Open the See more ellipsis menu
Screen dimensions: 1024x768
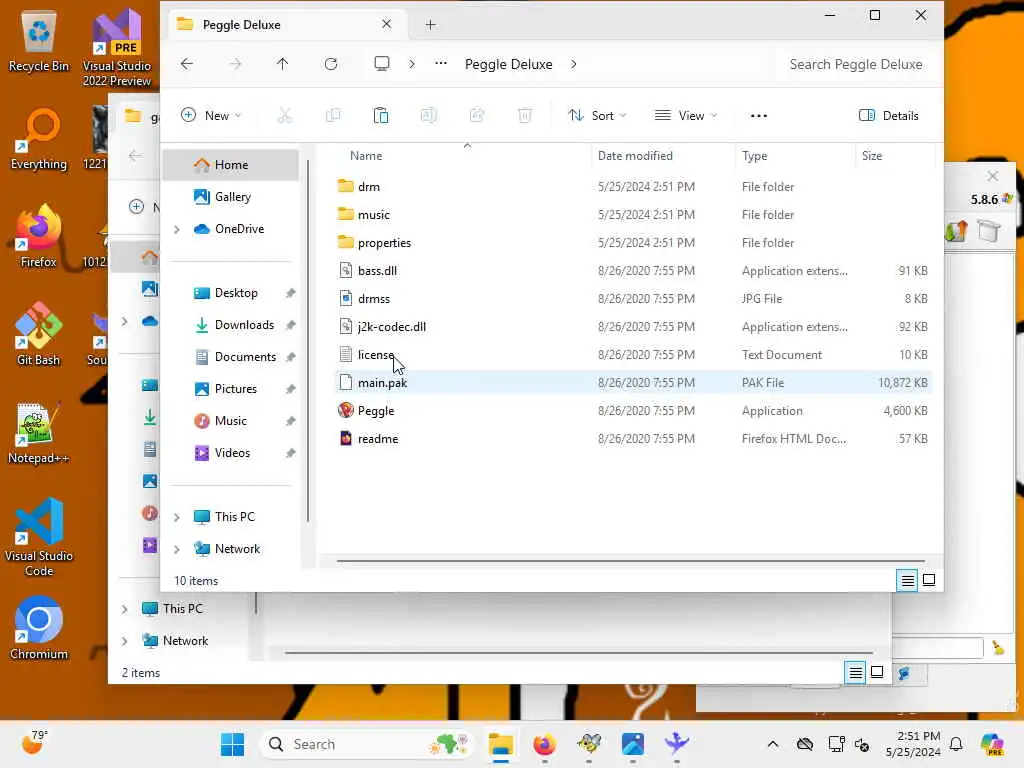[759, 116]
